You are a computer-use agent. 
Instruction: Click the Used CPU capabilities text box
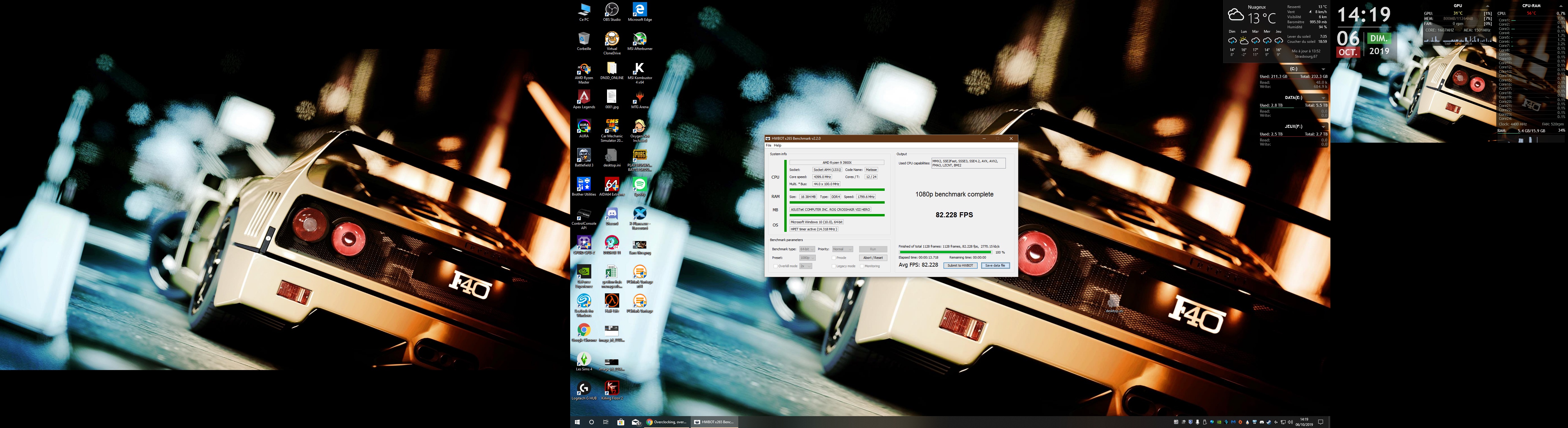click(x=968, y=163)
